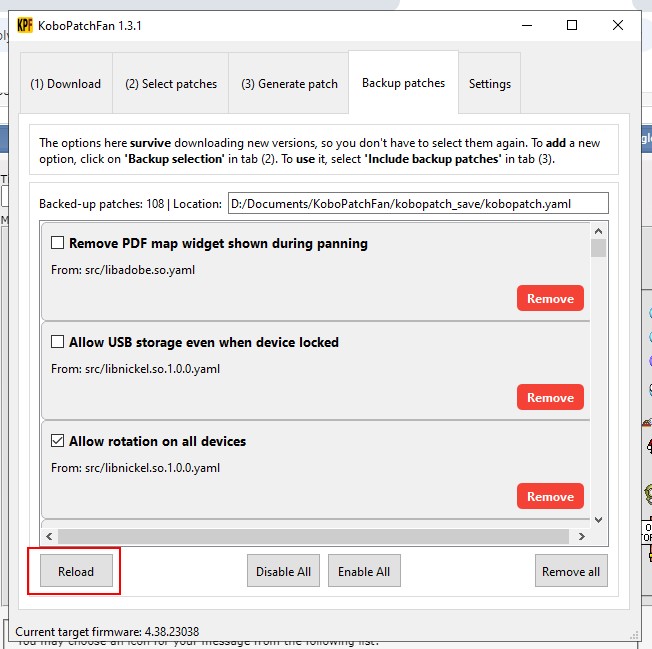The image size is (652, 649).
Task: Click the horizontal scrollbar track below patch list
Action: pyautogui.click(x=313, y=536)
